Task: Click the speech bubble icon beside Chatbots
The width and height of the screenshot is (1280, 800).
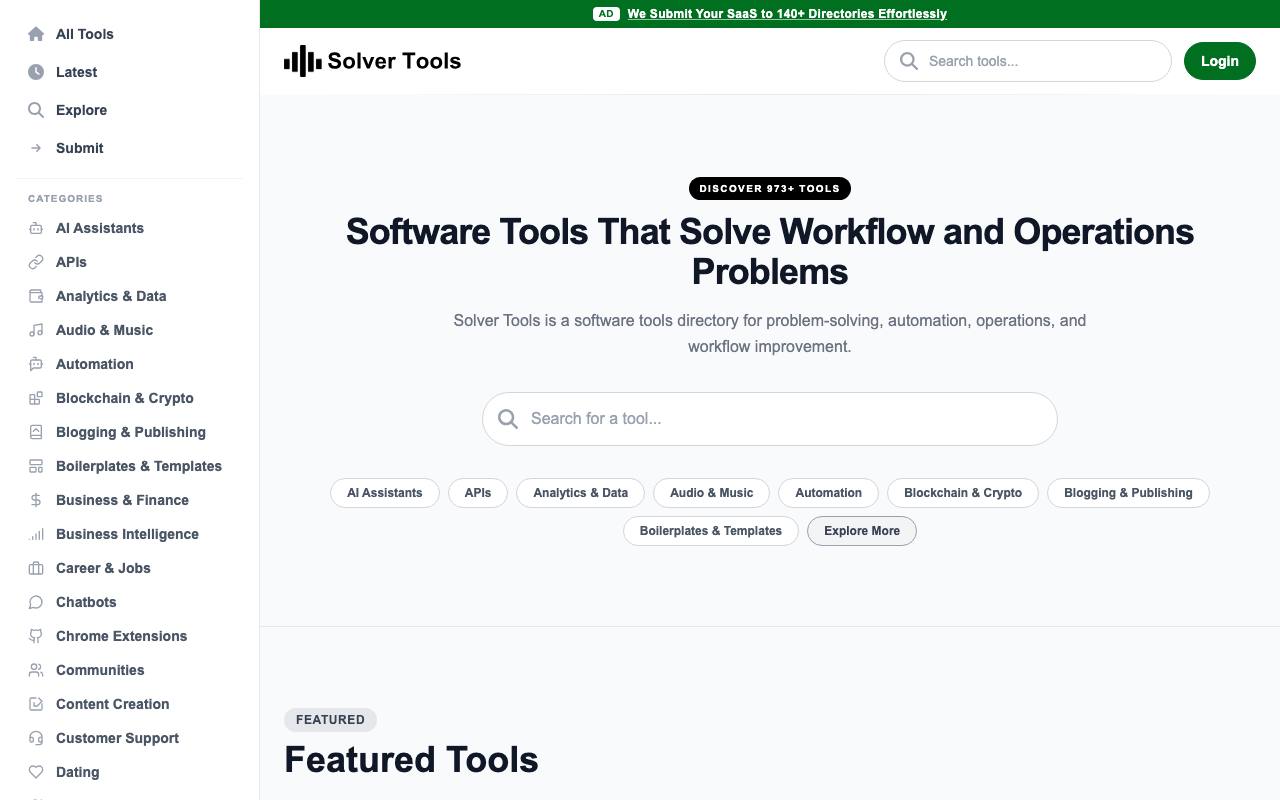Action: [x=36, y=602]
